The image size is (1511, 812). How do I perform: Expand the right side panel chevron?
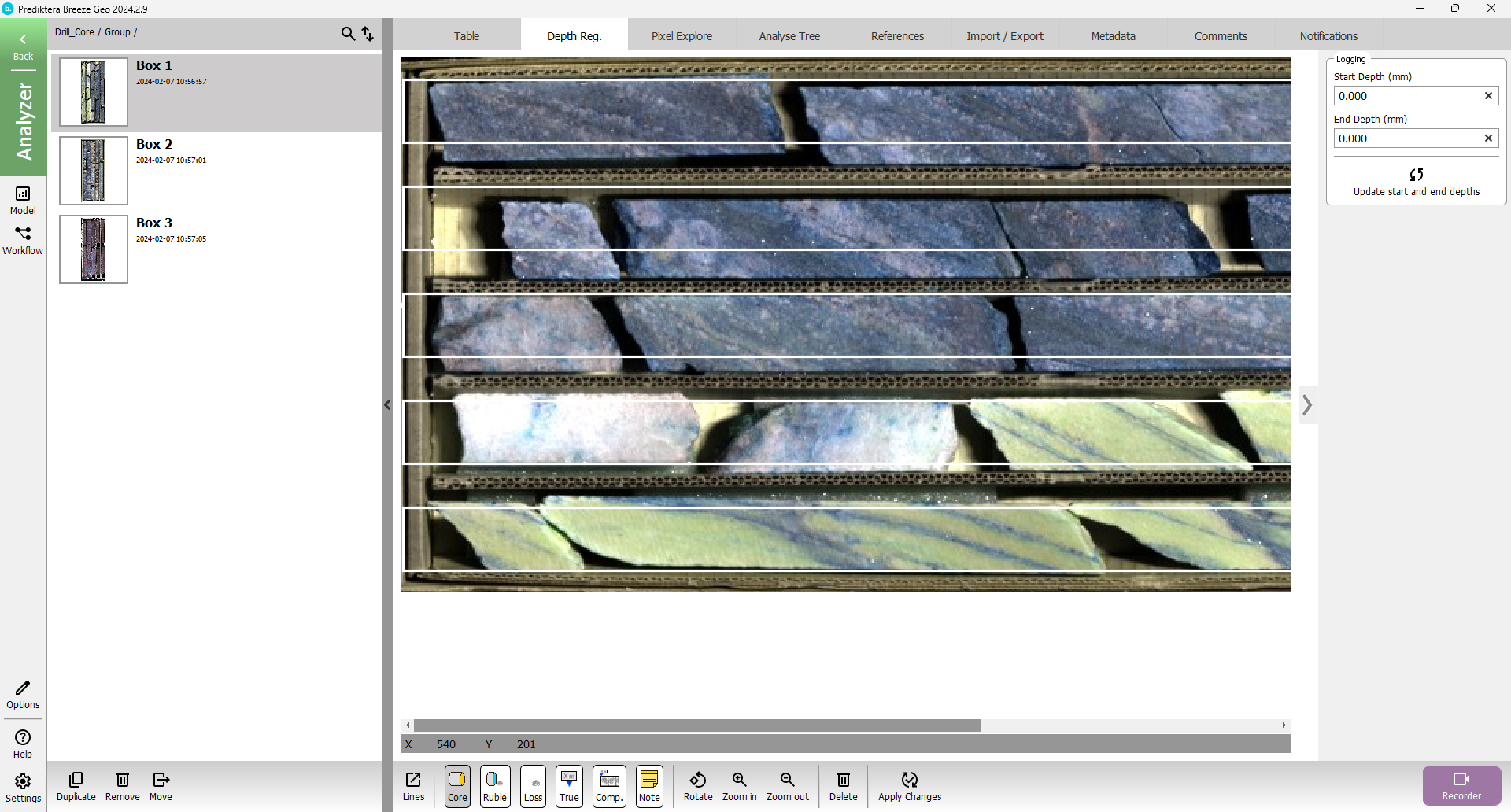point(1307,405)
